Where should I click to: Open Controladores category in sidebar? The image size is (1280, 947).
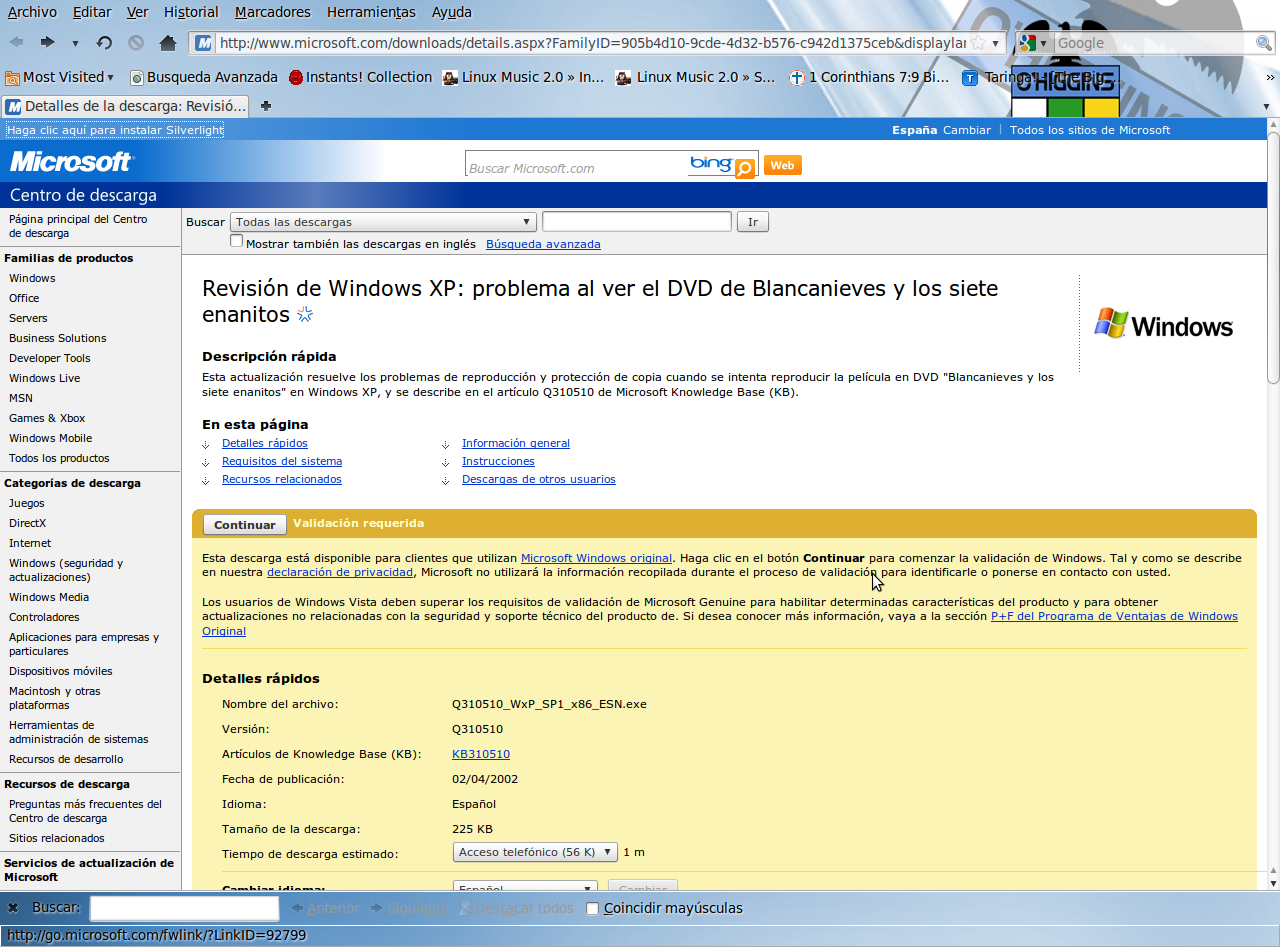click(x=44, y=617)
